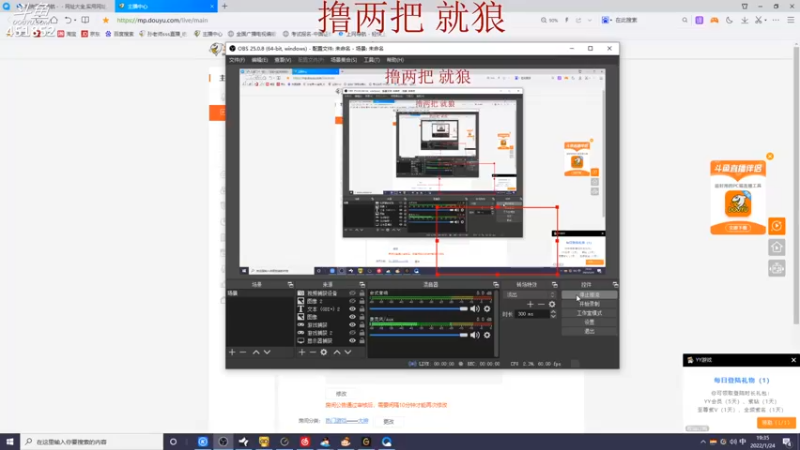
Task: Toggle lock on video capture device source
Action: coord(362,293)
